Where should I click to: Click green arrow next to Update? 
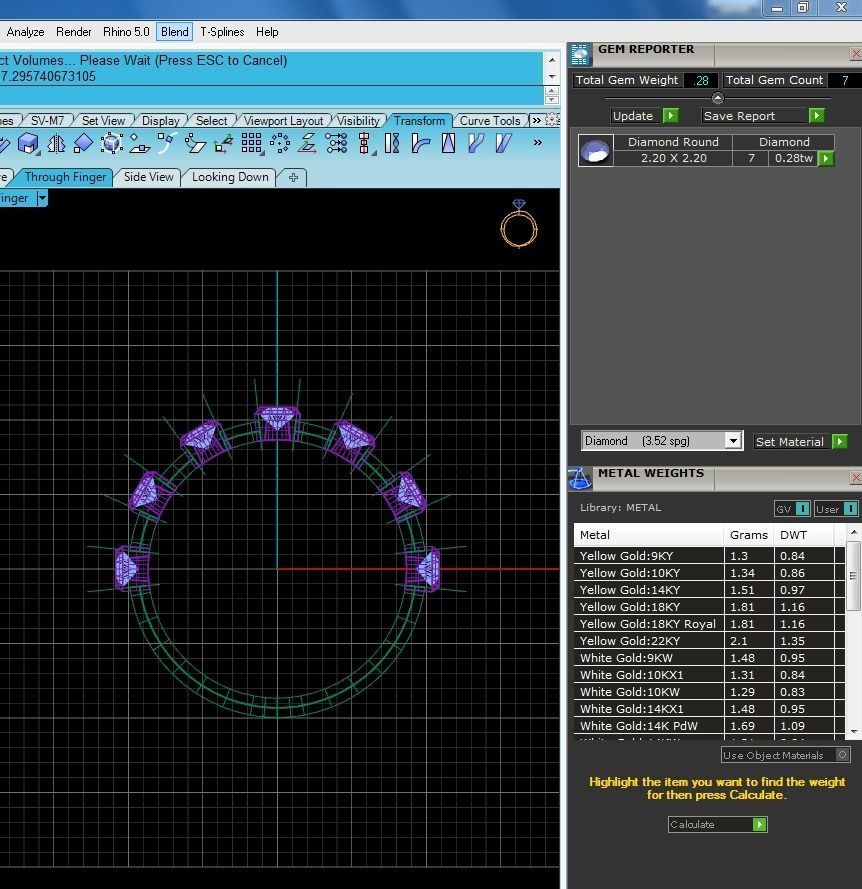click(x=671, y=116)
